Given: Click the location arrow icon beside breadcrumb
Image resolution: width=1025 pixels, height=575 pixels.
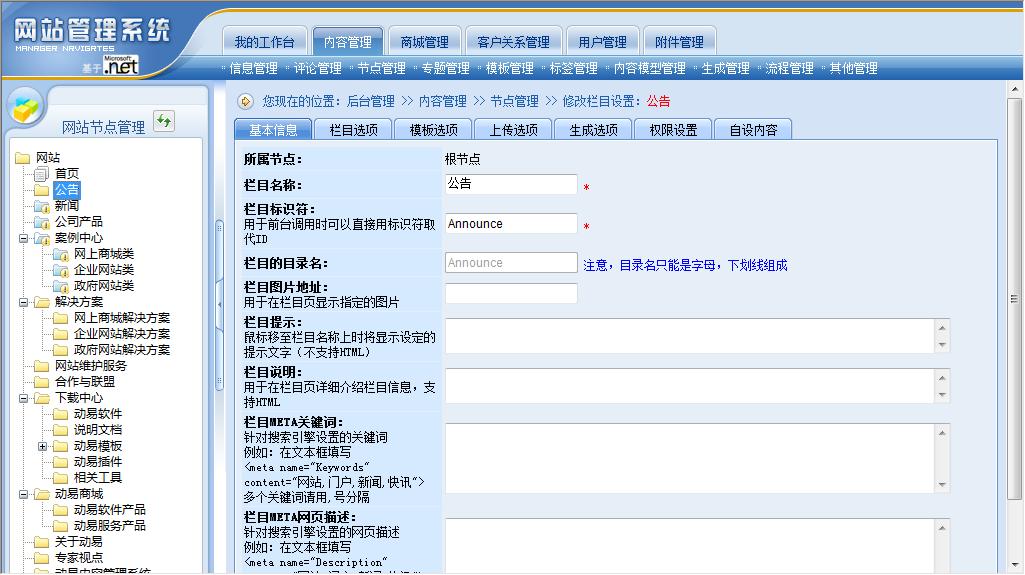Looking at the screenshot, I should coord(246,101).
